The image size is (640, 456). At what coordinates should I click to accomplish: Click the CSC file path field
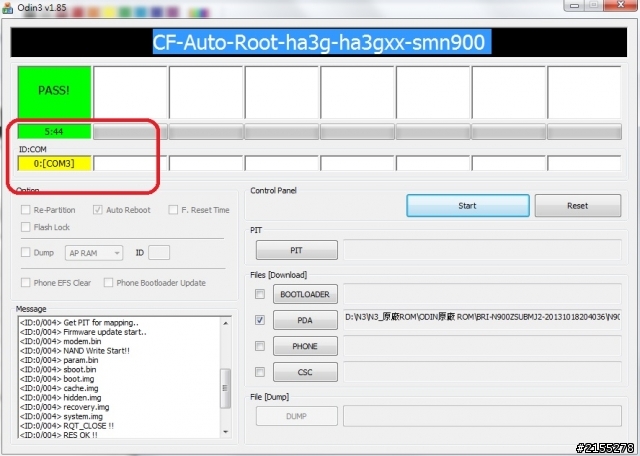pyautogui.click(x=482, y=372)
